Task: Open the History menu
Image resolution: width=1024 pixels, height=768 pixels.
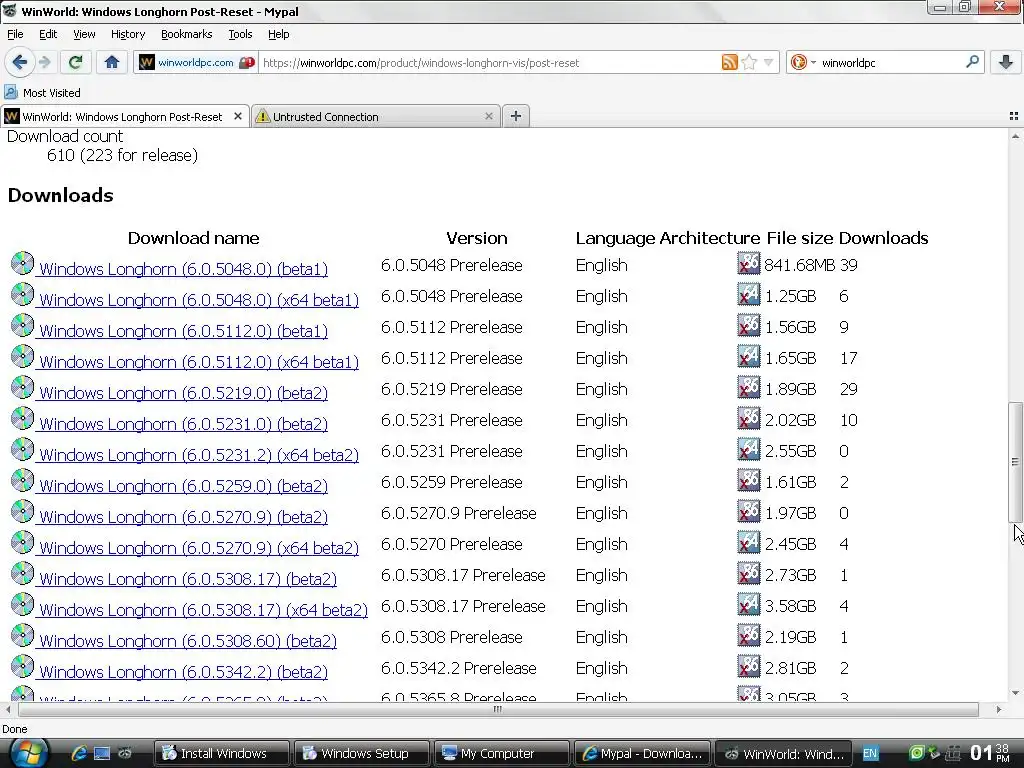Action: 127,34
